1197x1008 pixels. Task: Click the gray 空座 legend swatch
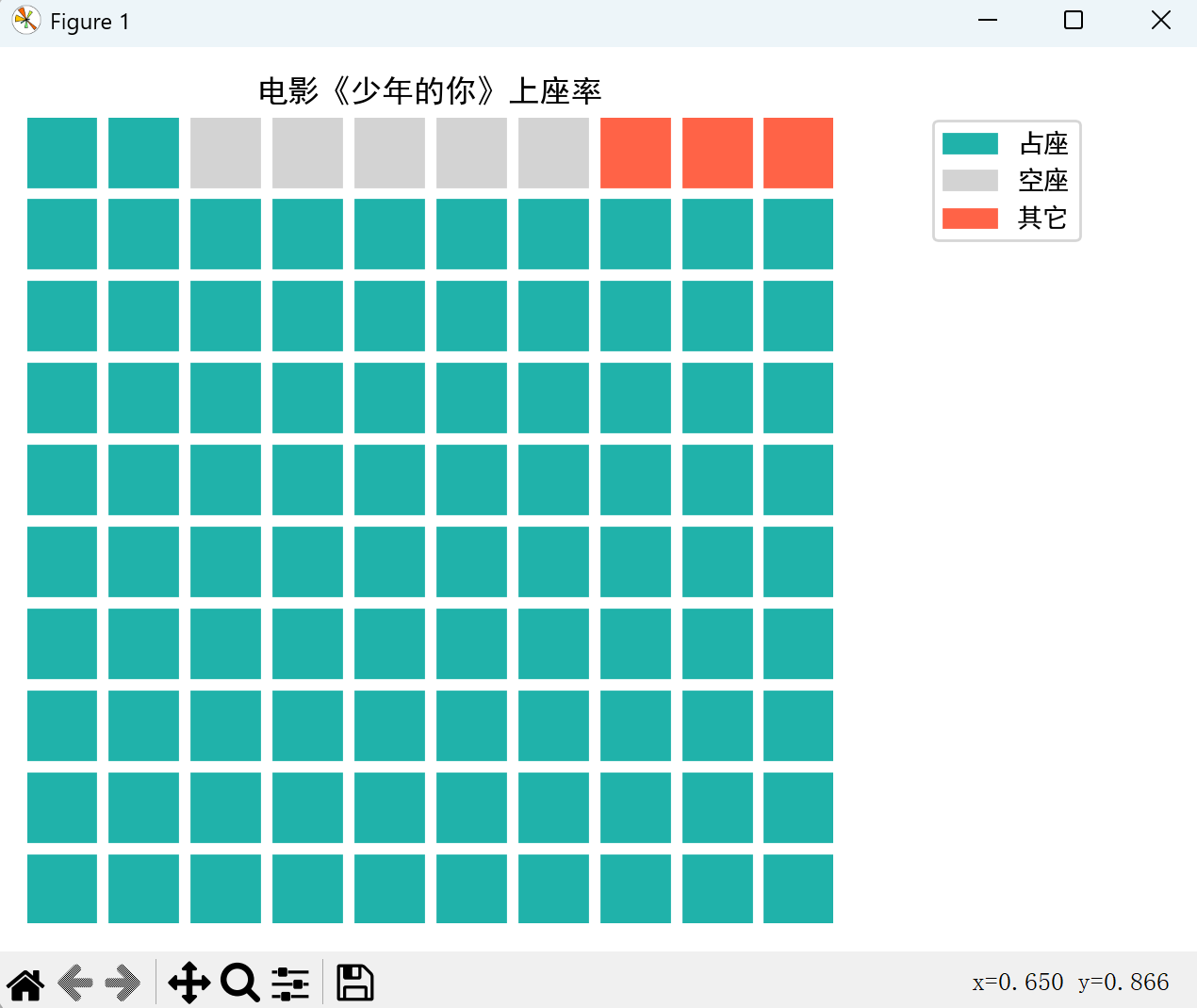click(970, 181)
